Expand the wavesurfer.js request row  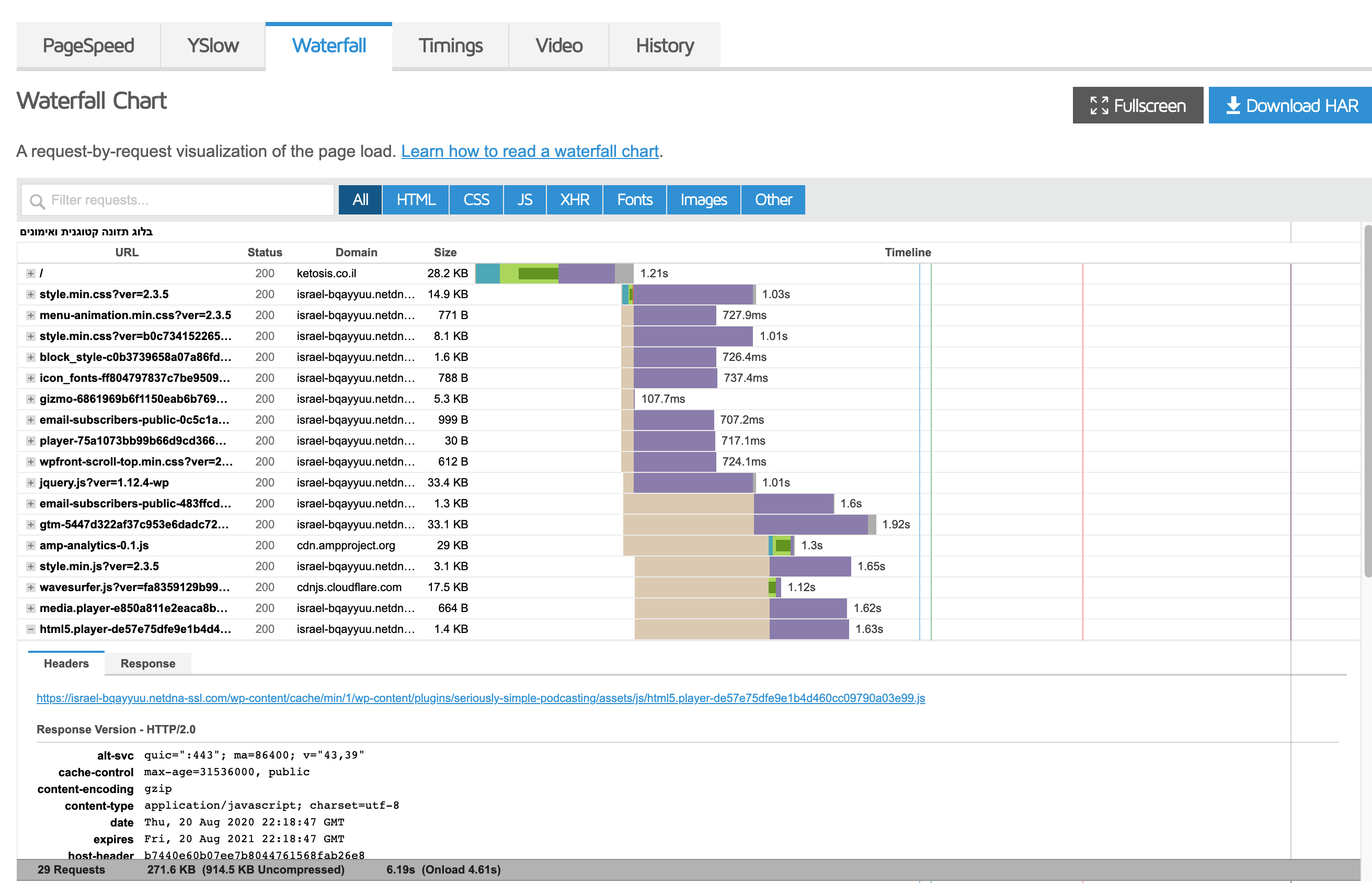(x=31, y=587)
